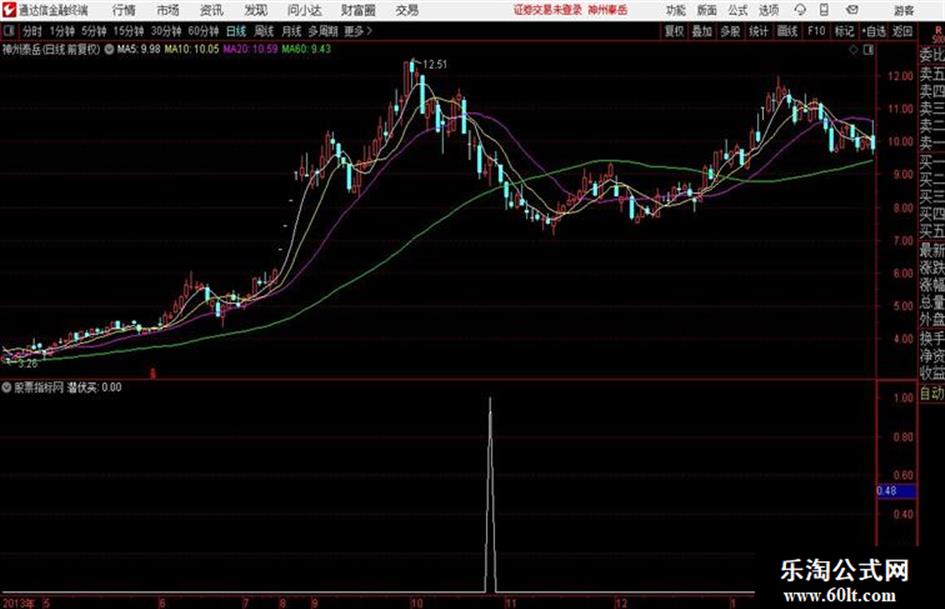Click the white 潜伏买 signal spike

[490, 494]
